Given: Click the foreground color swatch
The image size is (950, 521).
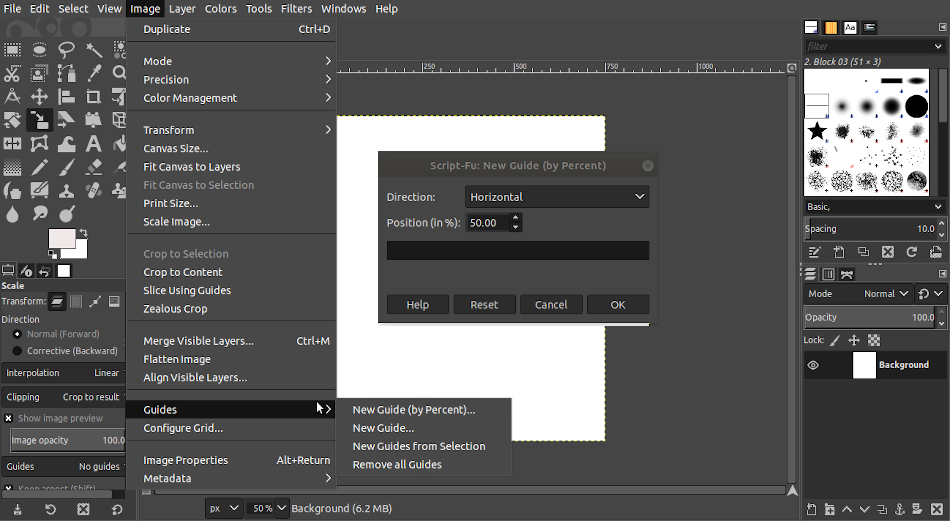Looking at the screenshot, I should [61, 238].
